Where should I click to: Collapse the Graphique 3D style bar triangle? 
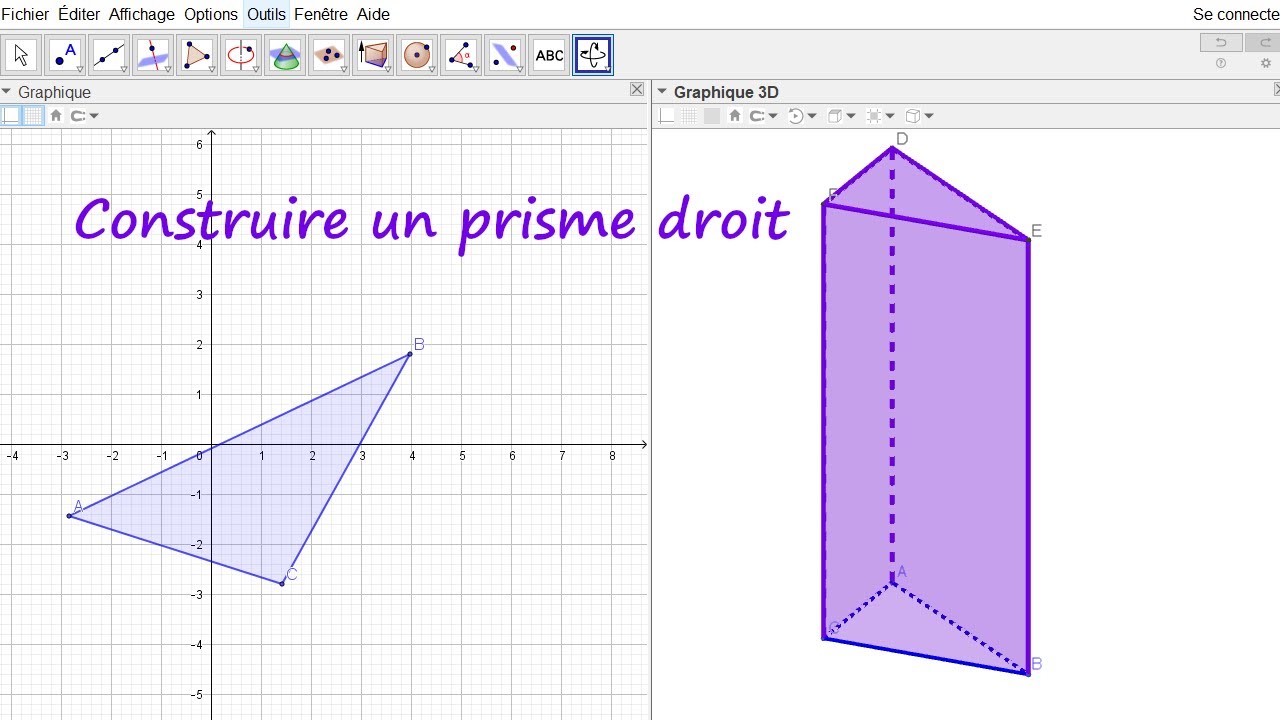pyautogui.click(x=662, y=92)
